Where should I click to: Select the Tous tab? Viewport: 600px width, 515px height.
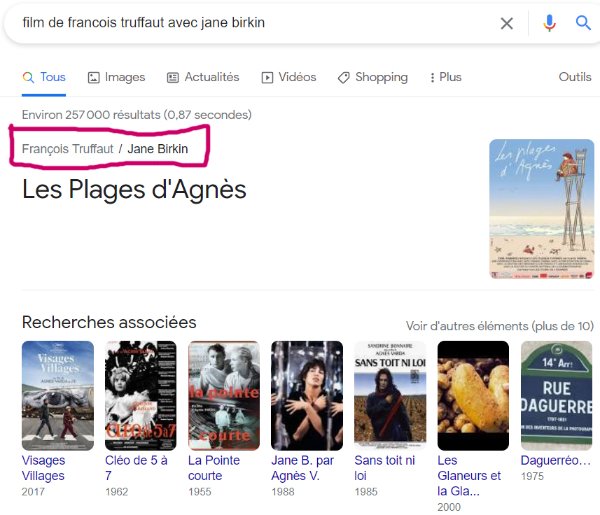coord(44,77)
